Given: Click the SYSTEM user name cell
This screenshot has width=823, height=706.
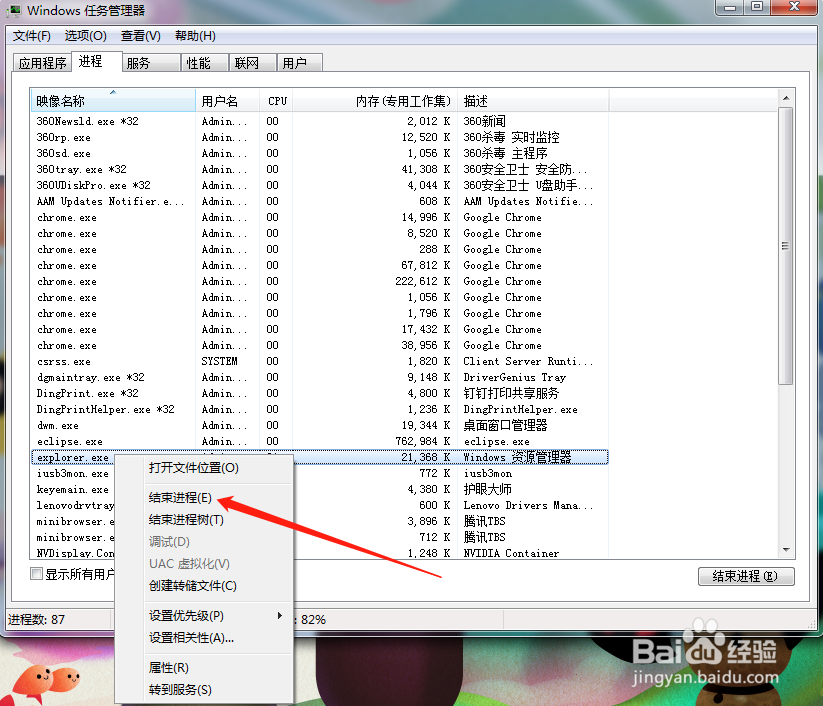Looking at the screenshot, I should click(219, 361).
